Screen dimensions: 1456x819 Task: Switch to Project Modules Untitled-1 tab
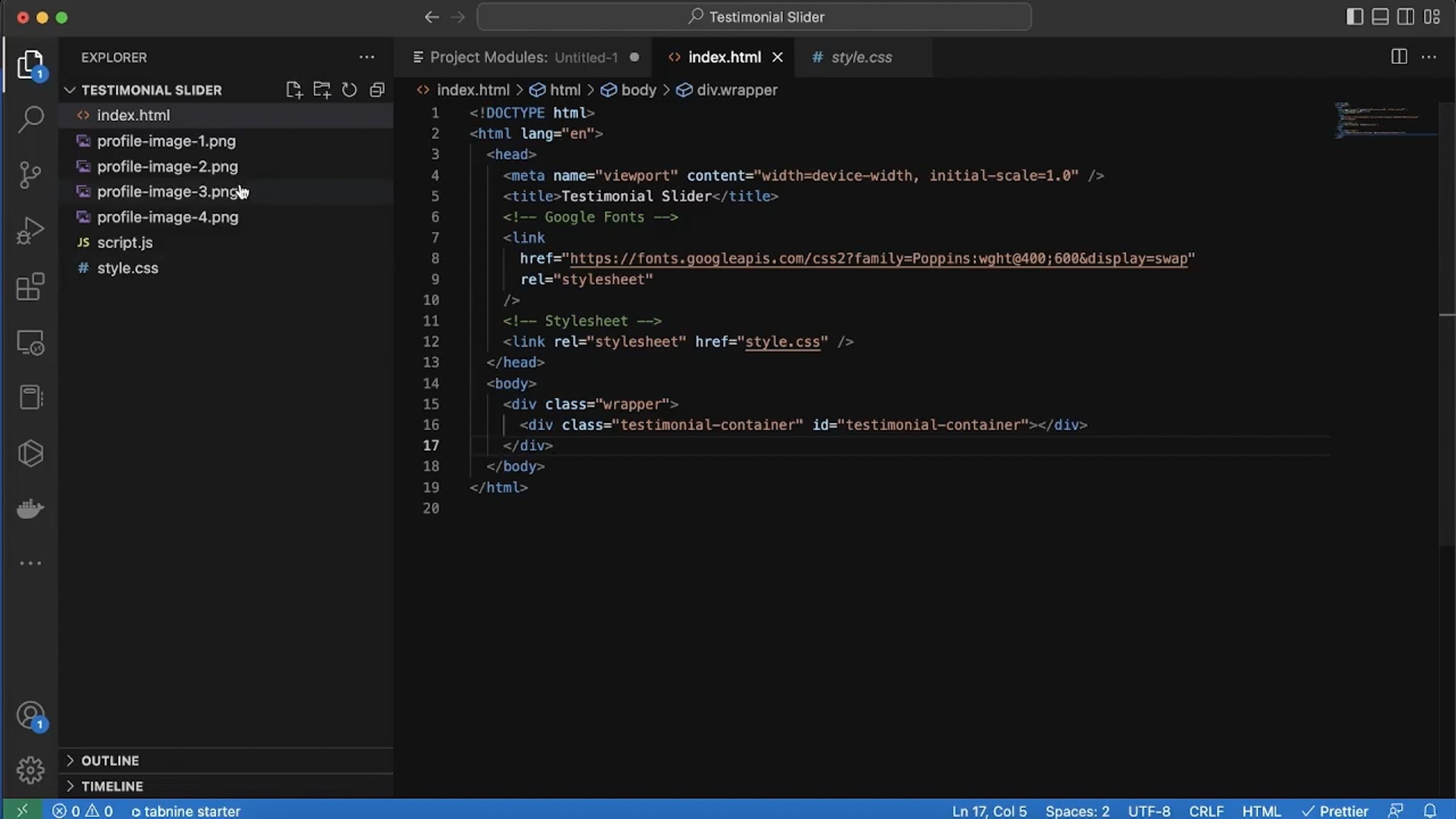pyautogui.click(x=523, y=57)
